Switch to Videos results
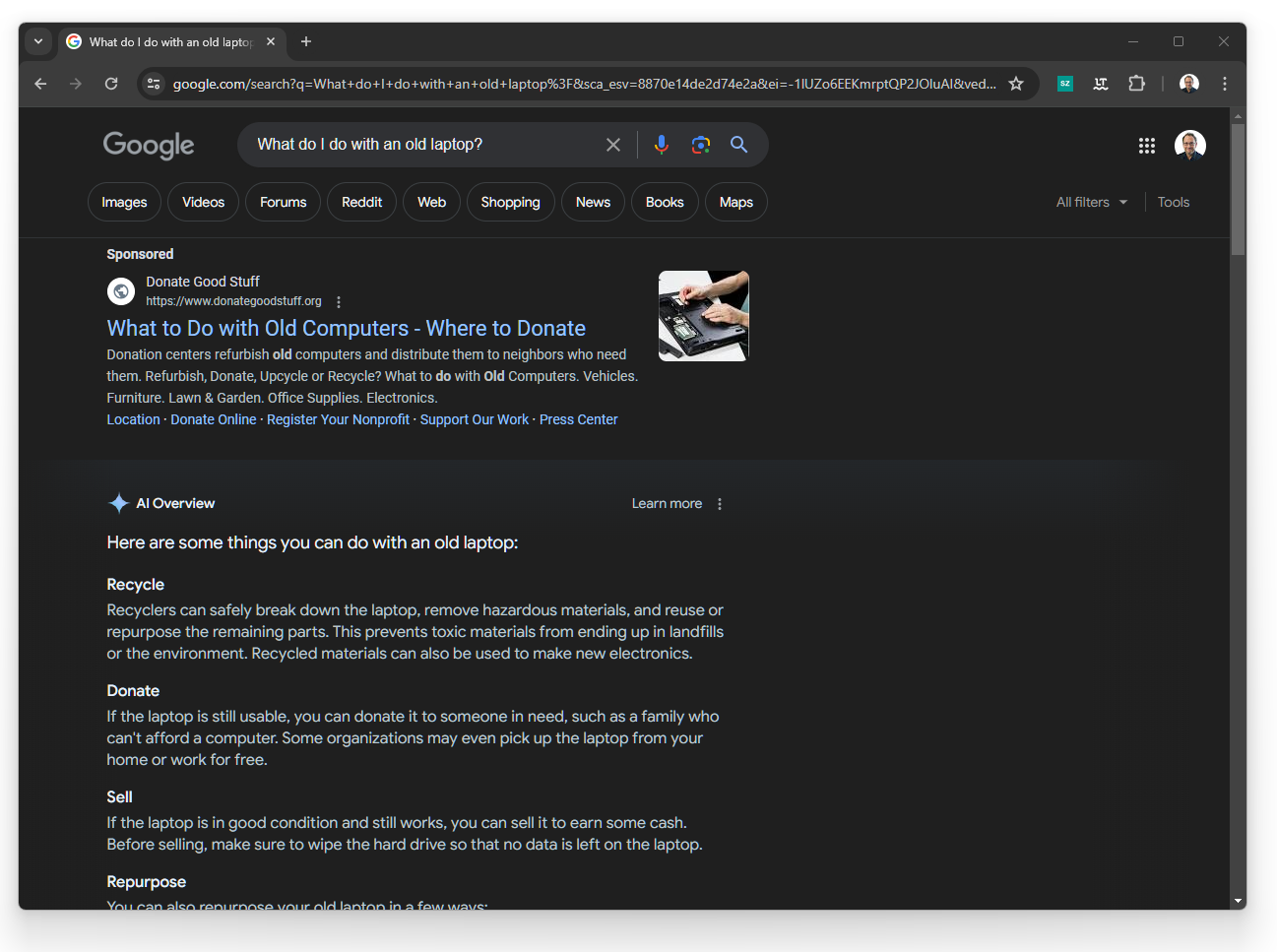 click(x=204, y=202)
